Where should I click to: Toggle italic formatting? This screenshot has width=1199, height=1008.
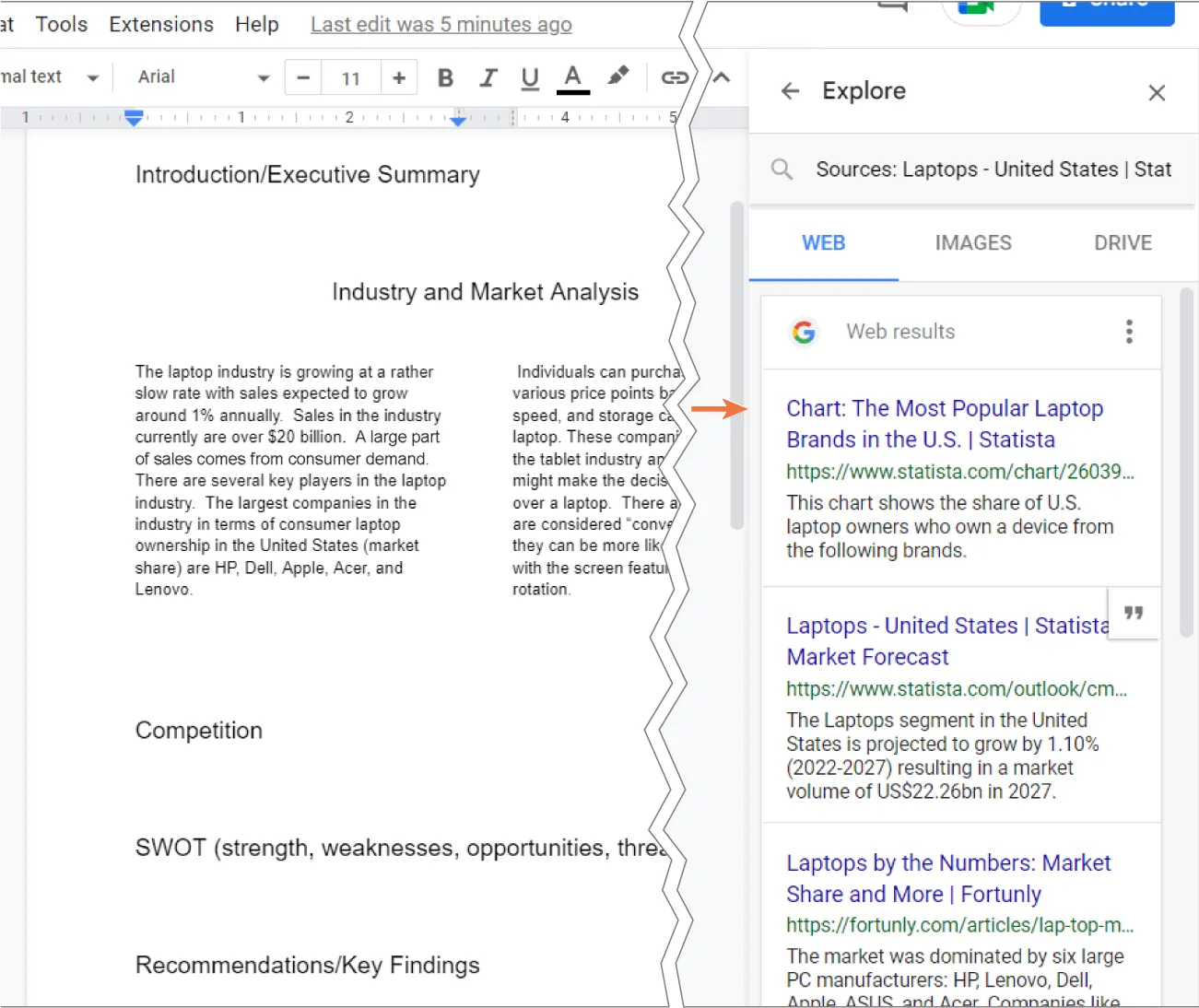[488, 78]
